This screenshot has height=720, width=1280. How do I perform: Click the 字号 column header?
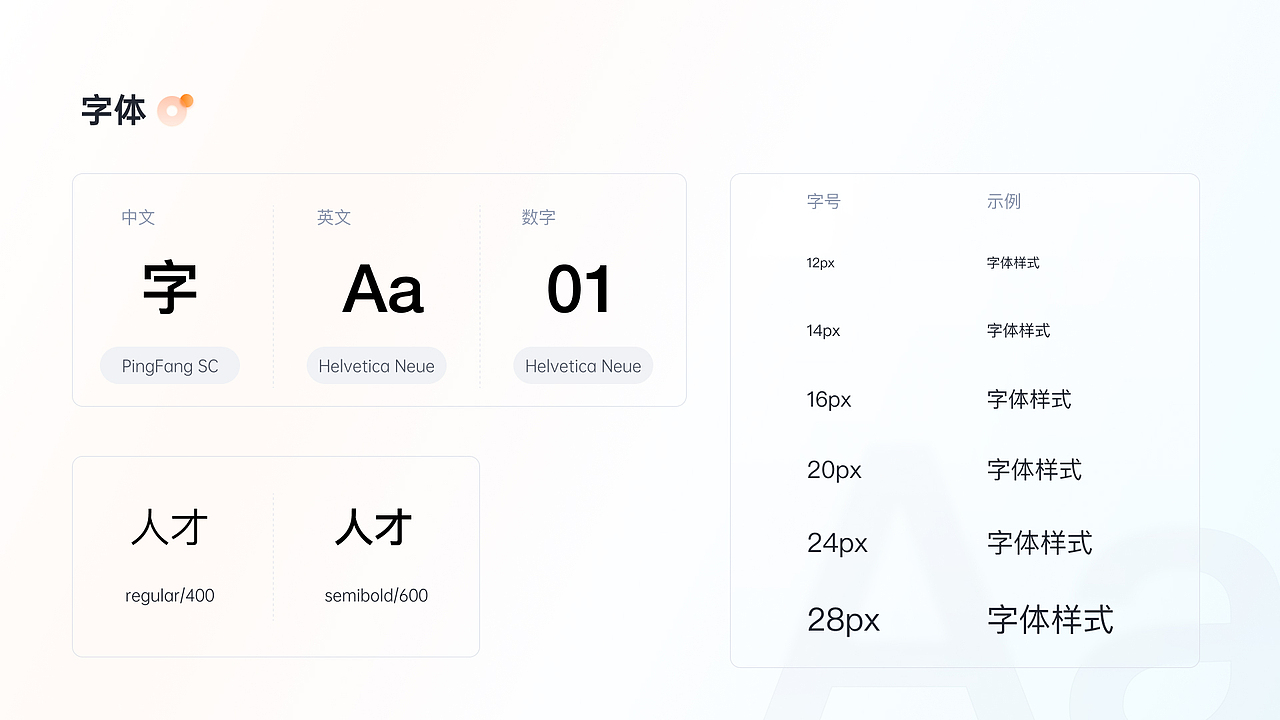click(x=824, y=201)
